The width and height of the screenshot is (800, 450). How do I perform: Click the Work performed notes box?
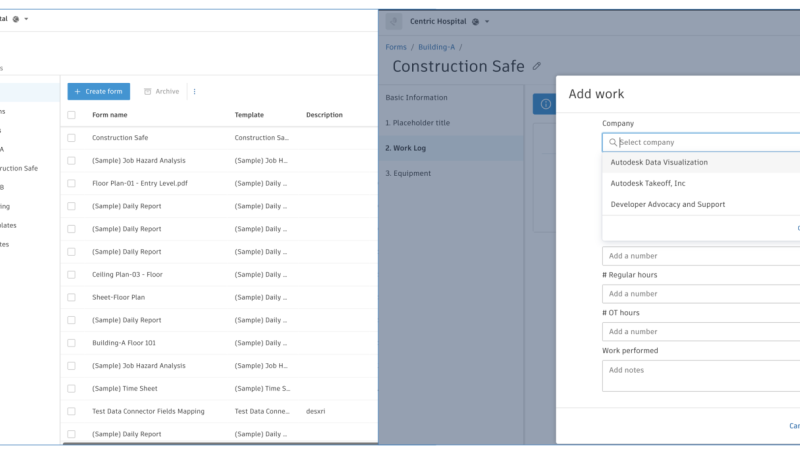tap(700, 375)
